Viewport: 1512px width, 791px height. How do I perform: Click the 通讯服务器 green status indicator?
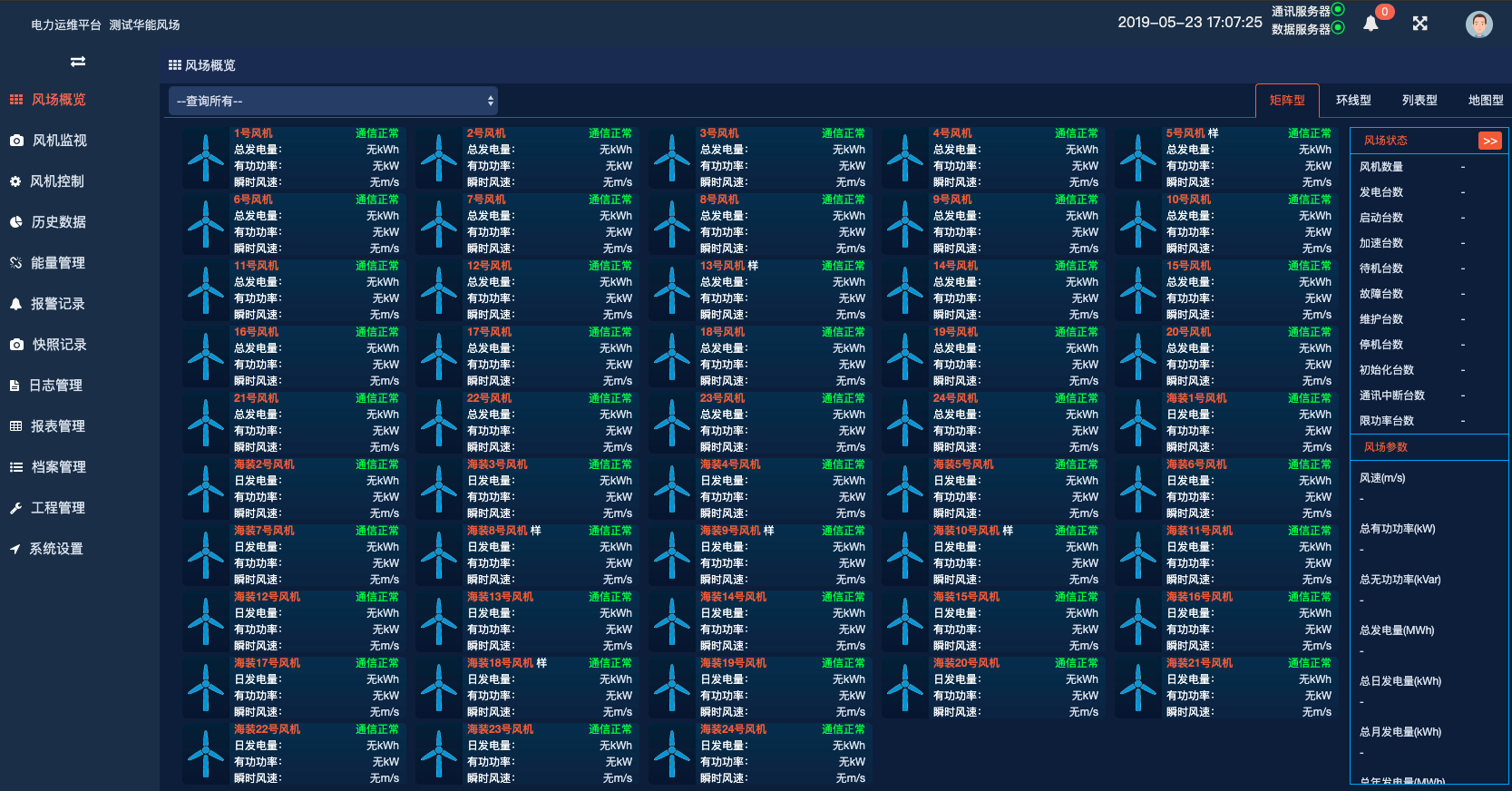click(x=1338, y=10)
